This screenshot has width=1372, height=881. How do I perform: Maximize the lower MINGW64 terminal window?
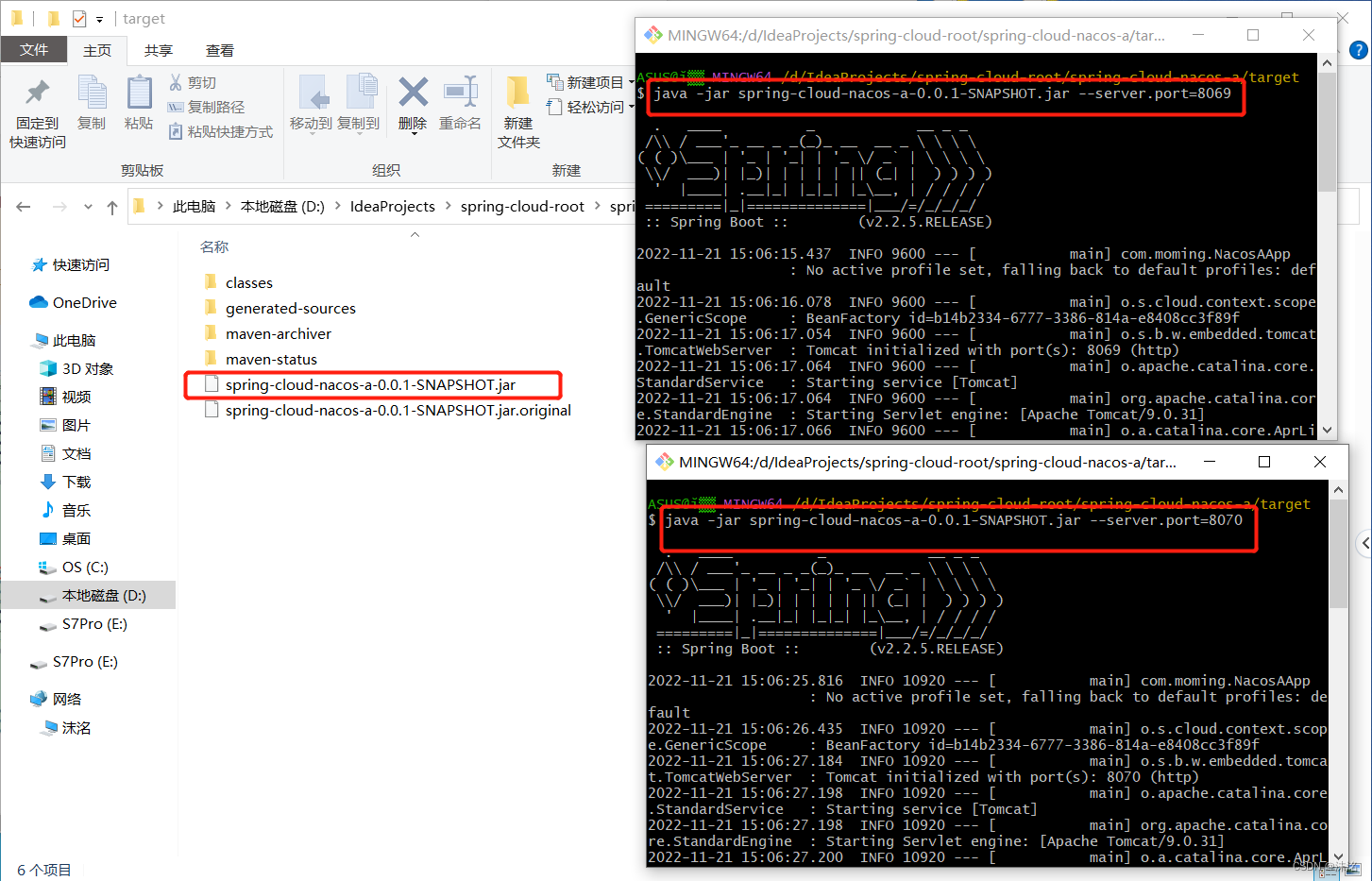click(x=1264, y=462)
